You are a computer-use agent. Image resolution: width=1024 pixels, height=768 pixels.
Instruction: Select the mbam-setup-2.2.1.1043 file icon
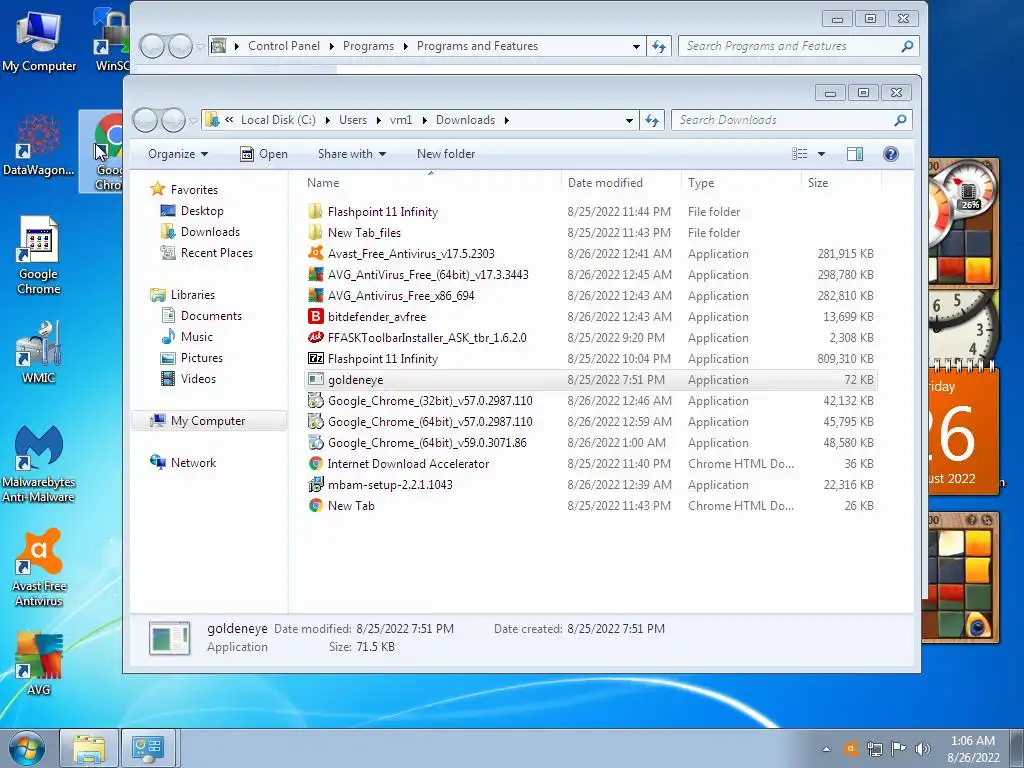pyautogui.click(x=315, y=484)
